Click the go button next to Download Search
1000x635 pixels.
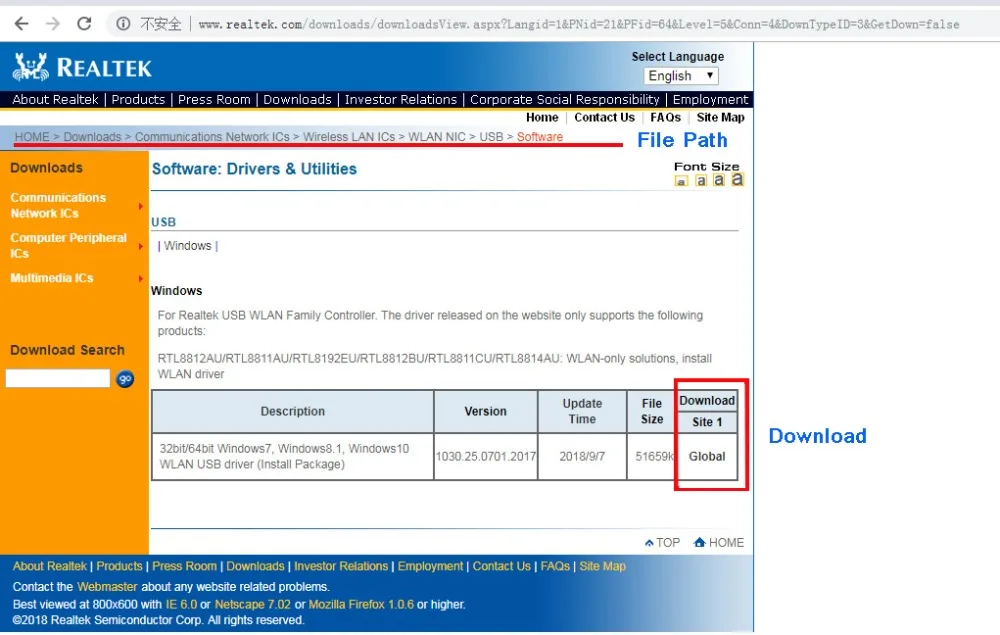pos(125,379)
